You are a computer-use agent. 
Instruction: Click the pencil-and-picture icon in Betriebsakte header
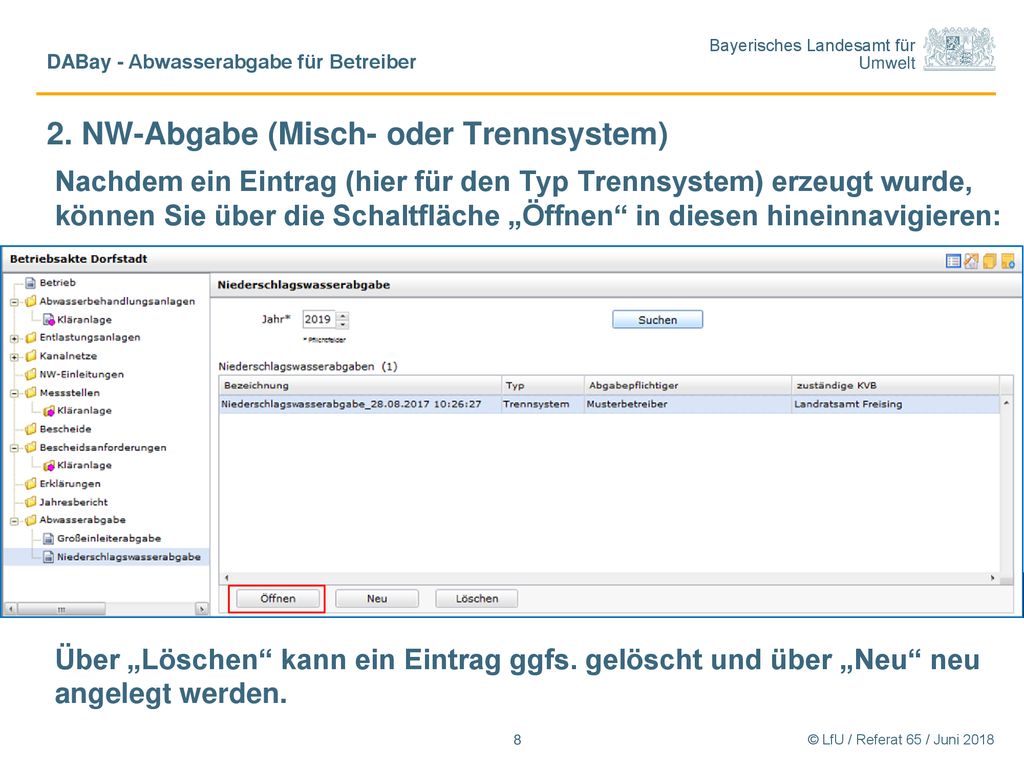pos(971,261)
